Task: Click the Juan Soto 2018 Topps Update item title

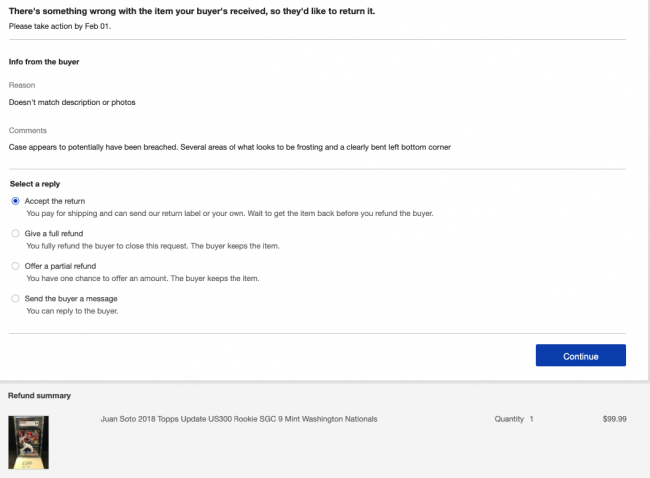Action: pyautogui.click(x=239, y=419)
